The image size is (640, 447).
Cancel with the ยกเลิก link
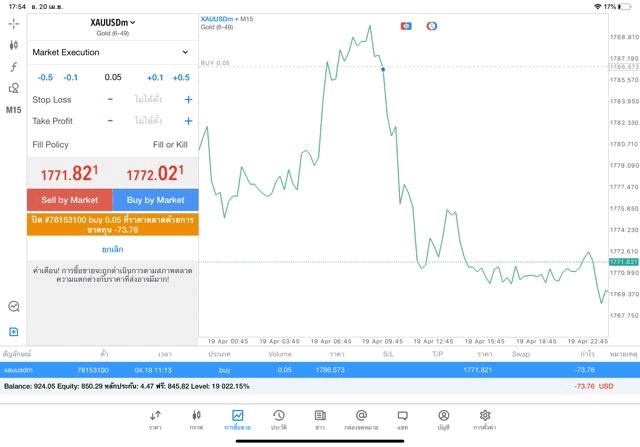pos(113,249)
